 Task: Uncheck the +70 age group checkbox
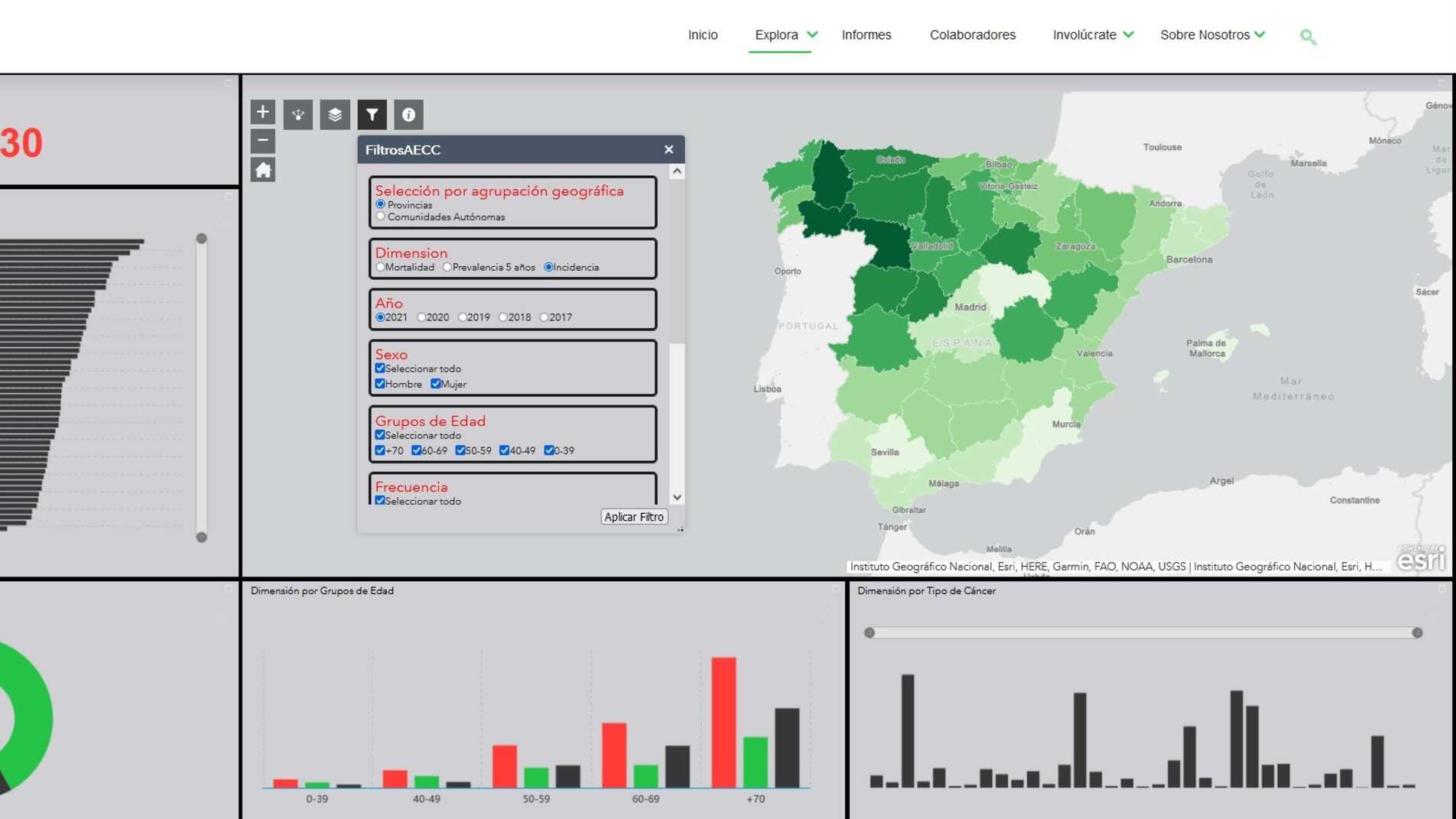380,450
